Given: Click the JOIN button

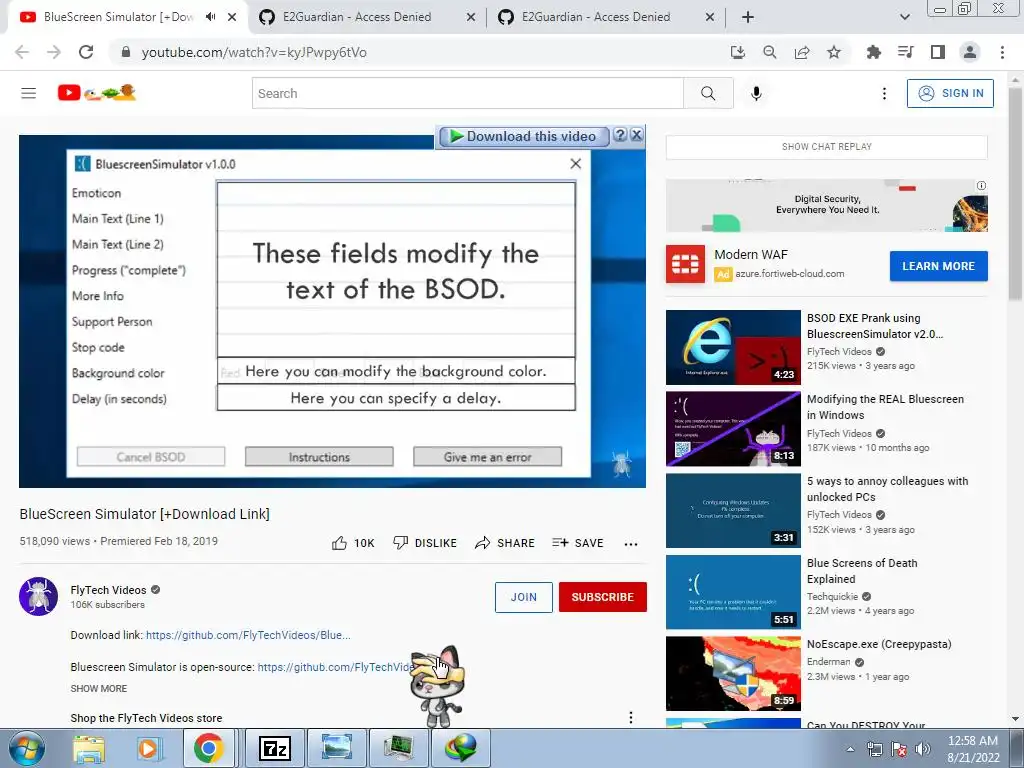Looking at the screenshot, I should pos(524,597).
